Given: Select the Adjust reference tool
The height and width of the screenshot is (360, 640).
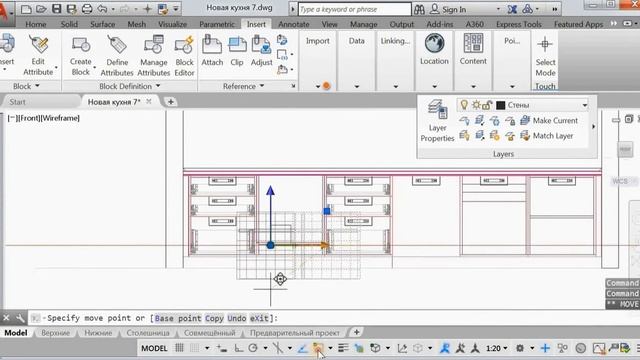Looking at the screenshot, I should (261, 51).
